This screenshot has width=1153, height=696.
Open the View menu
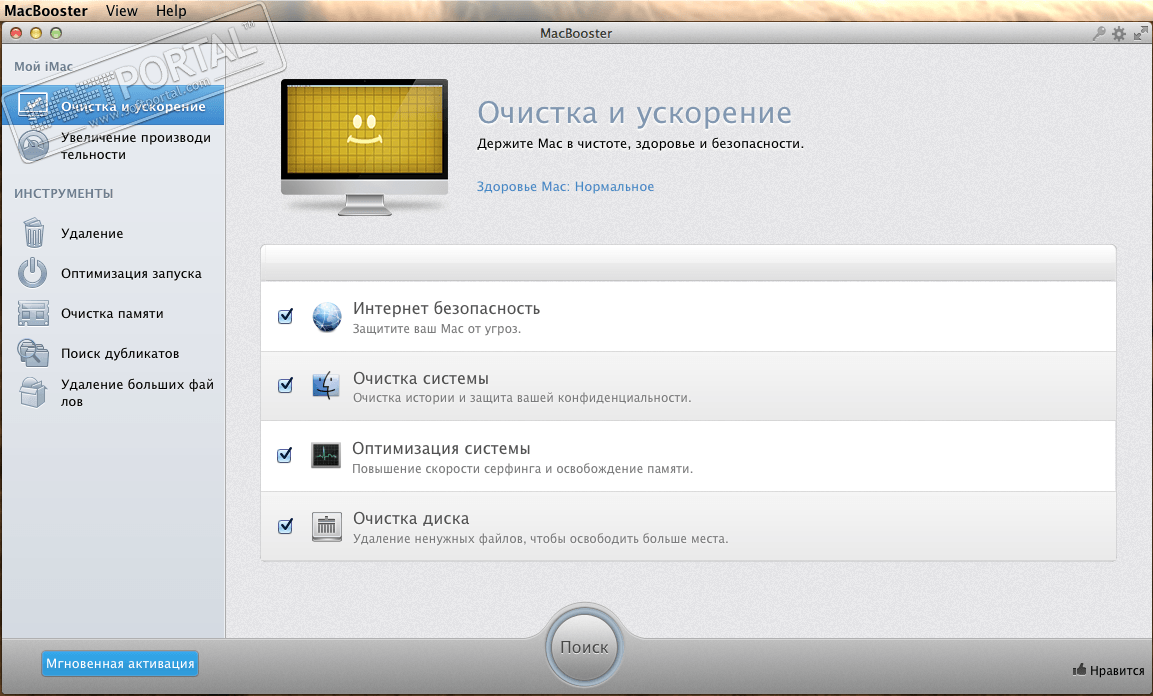coord(121,10)
